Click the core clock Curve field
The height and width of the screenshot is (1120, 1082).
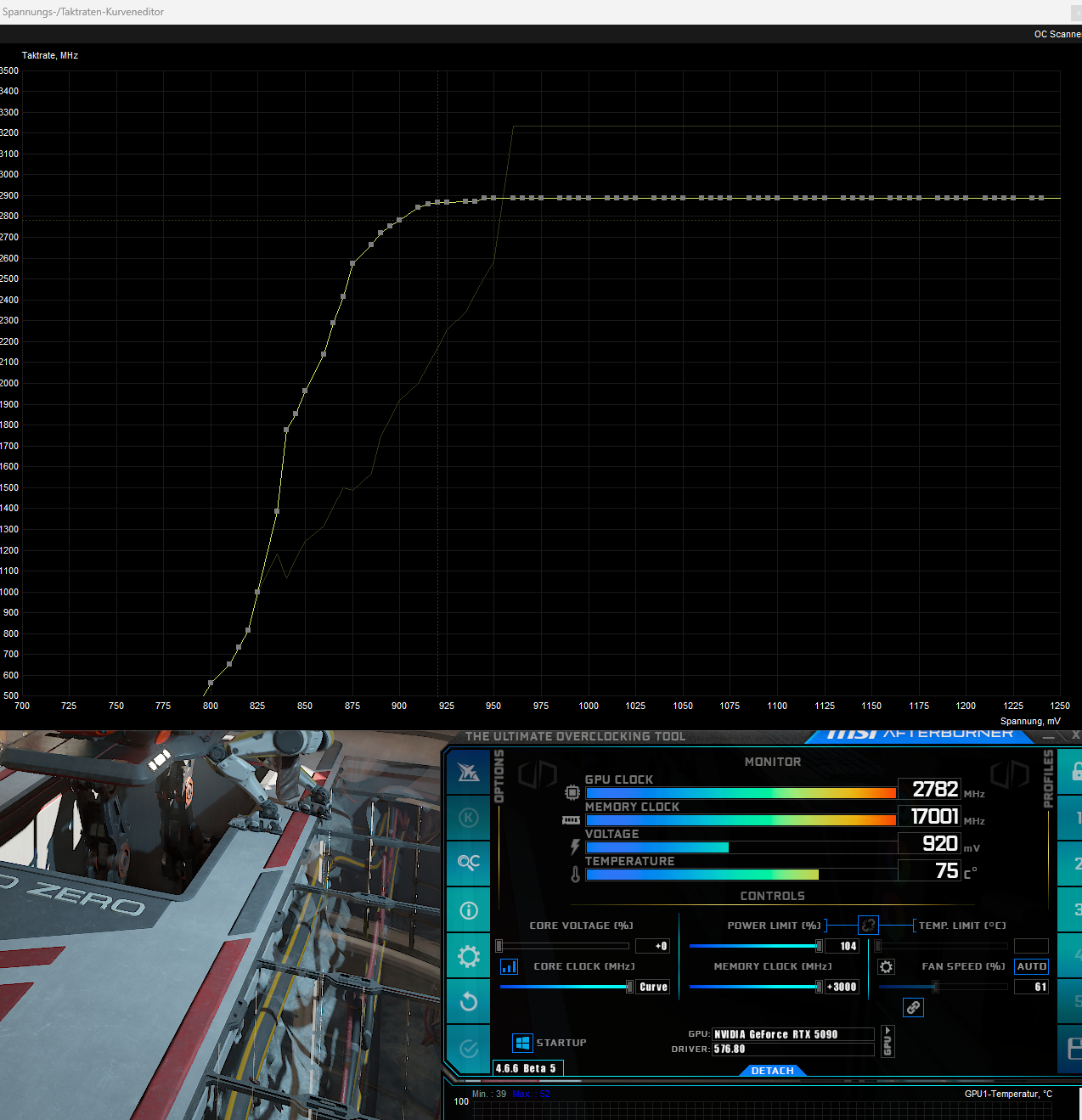click(653, 987)
